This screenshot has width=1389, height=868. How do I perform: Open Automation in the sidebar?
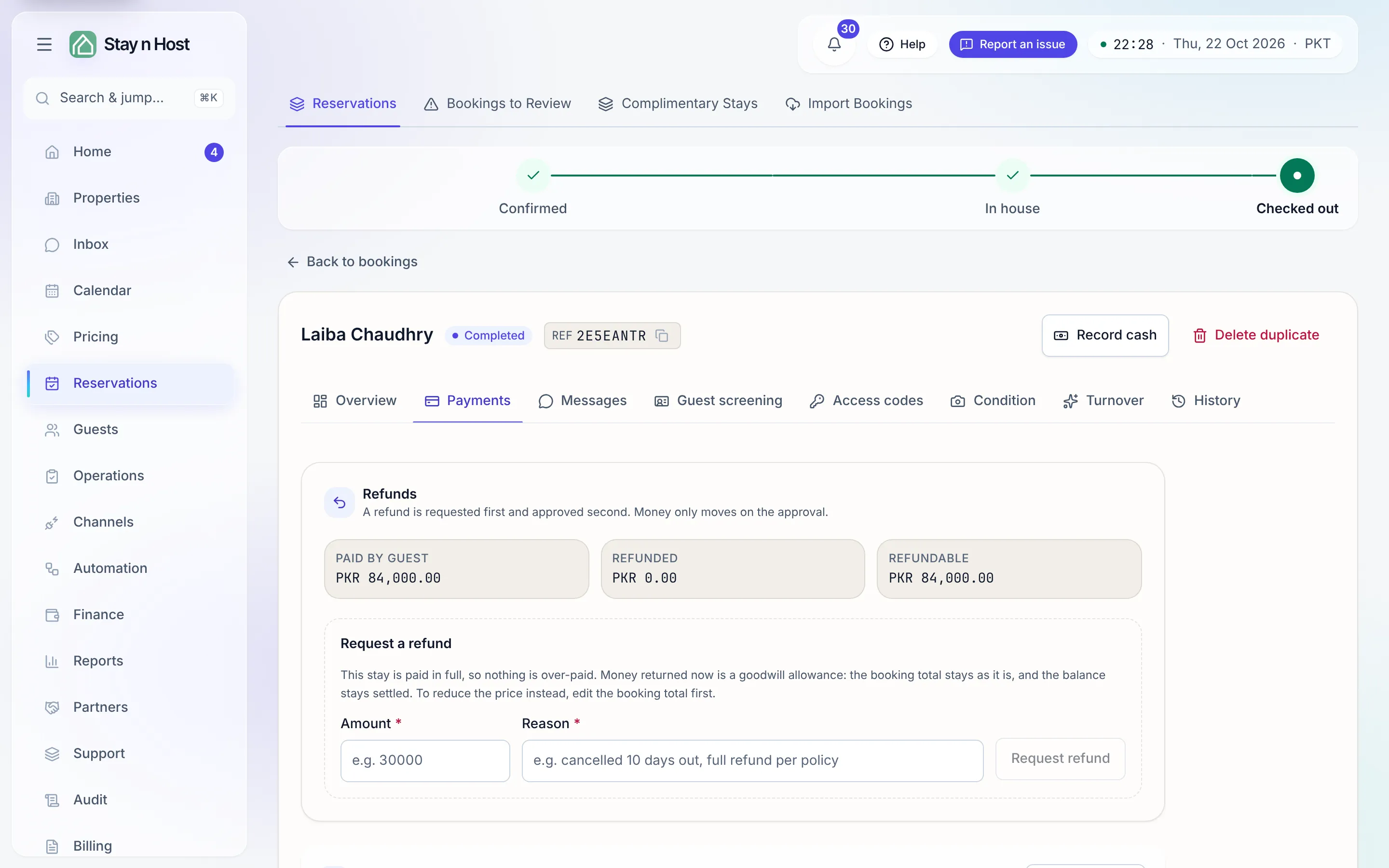coord(130,569)
